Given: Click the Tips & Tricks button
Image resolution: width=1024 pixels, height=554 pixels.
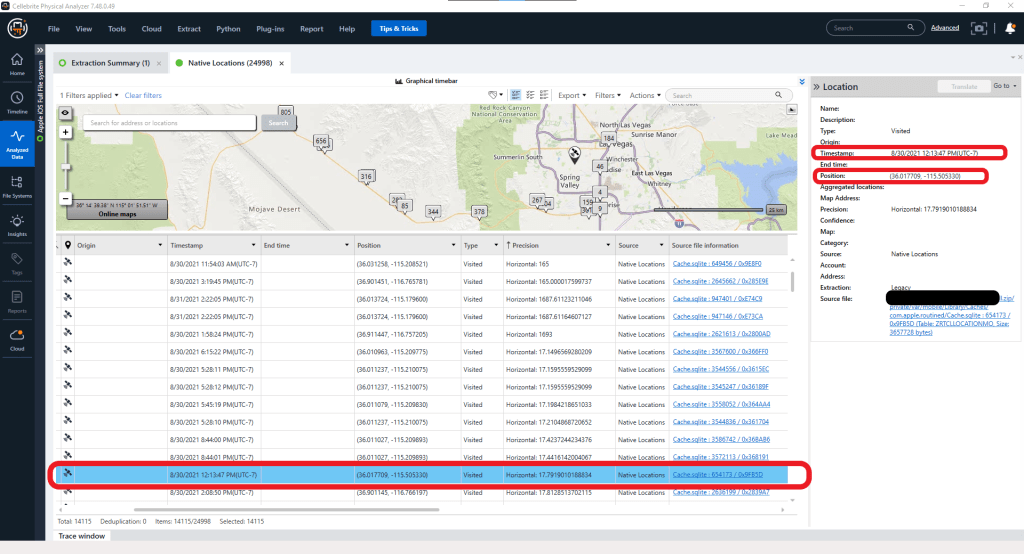Looking at the screenshot, I should (x=399, y=29).
